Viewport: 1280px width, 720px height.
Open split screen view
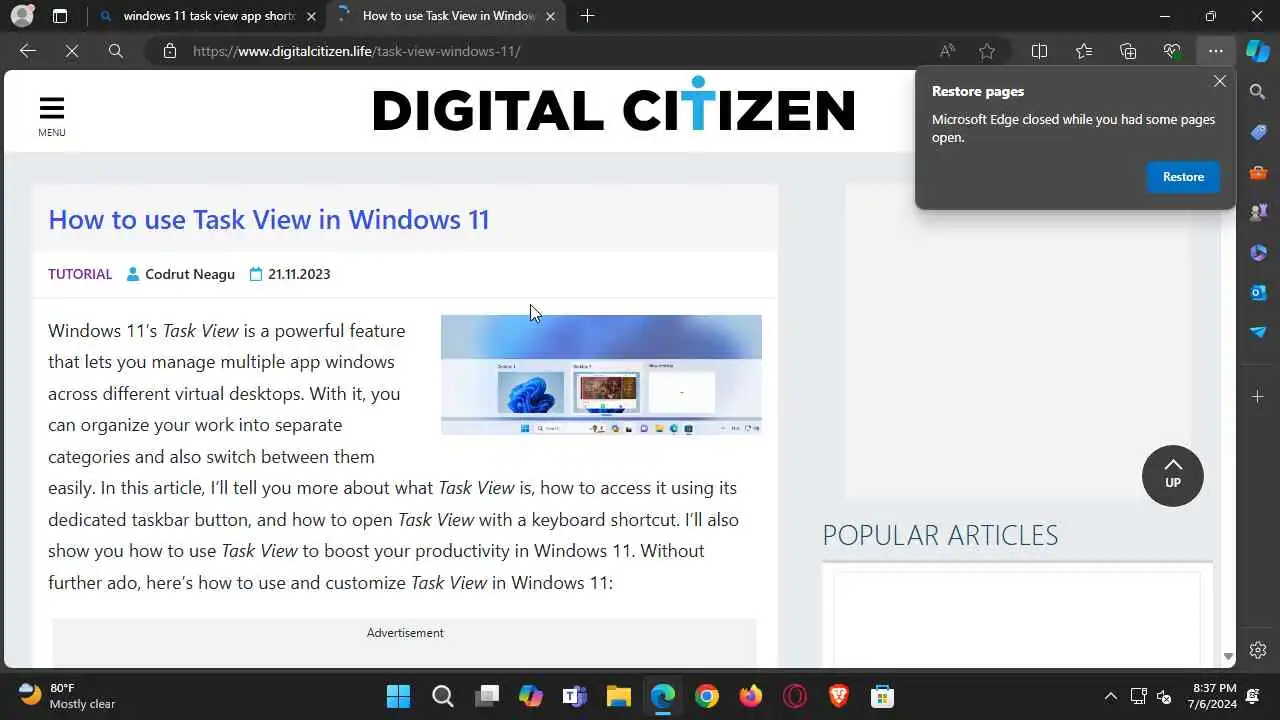pos(1039,51)
